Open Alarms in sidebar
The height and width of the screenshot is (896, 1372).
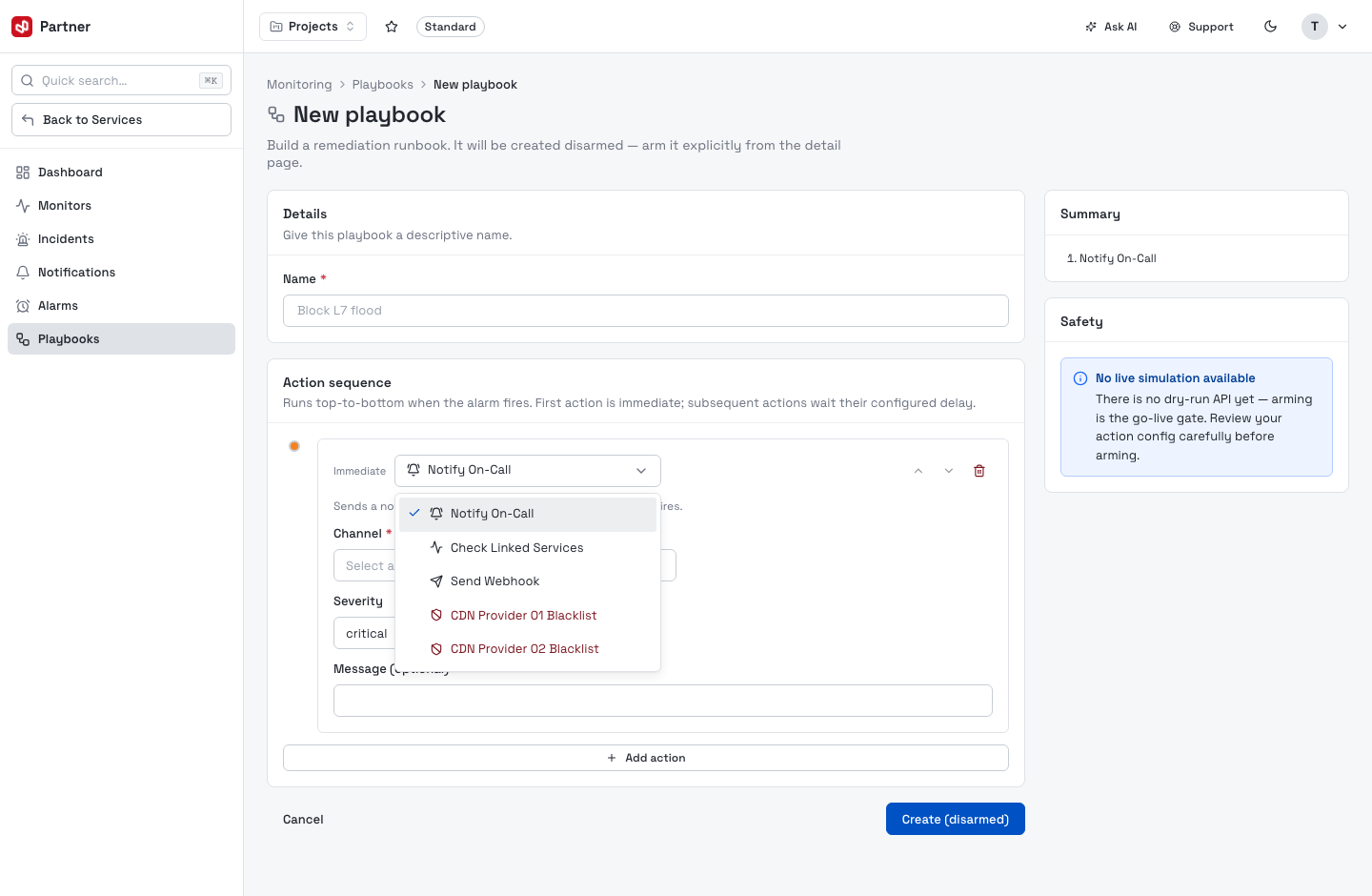121,306
